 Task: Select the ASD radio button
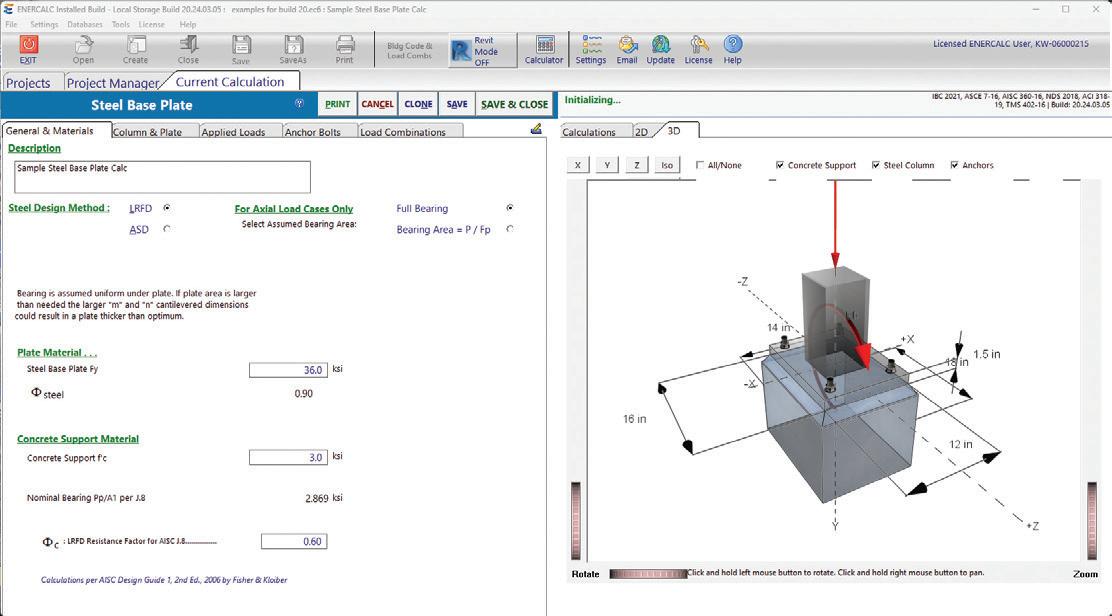(167, 229)
